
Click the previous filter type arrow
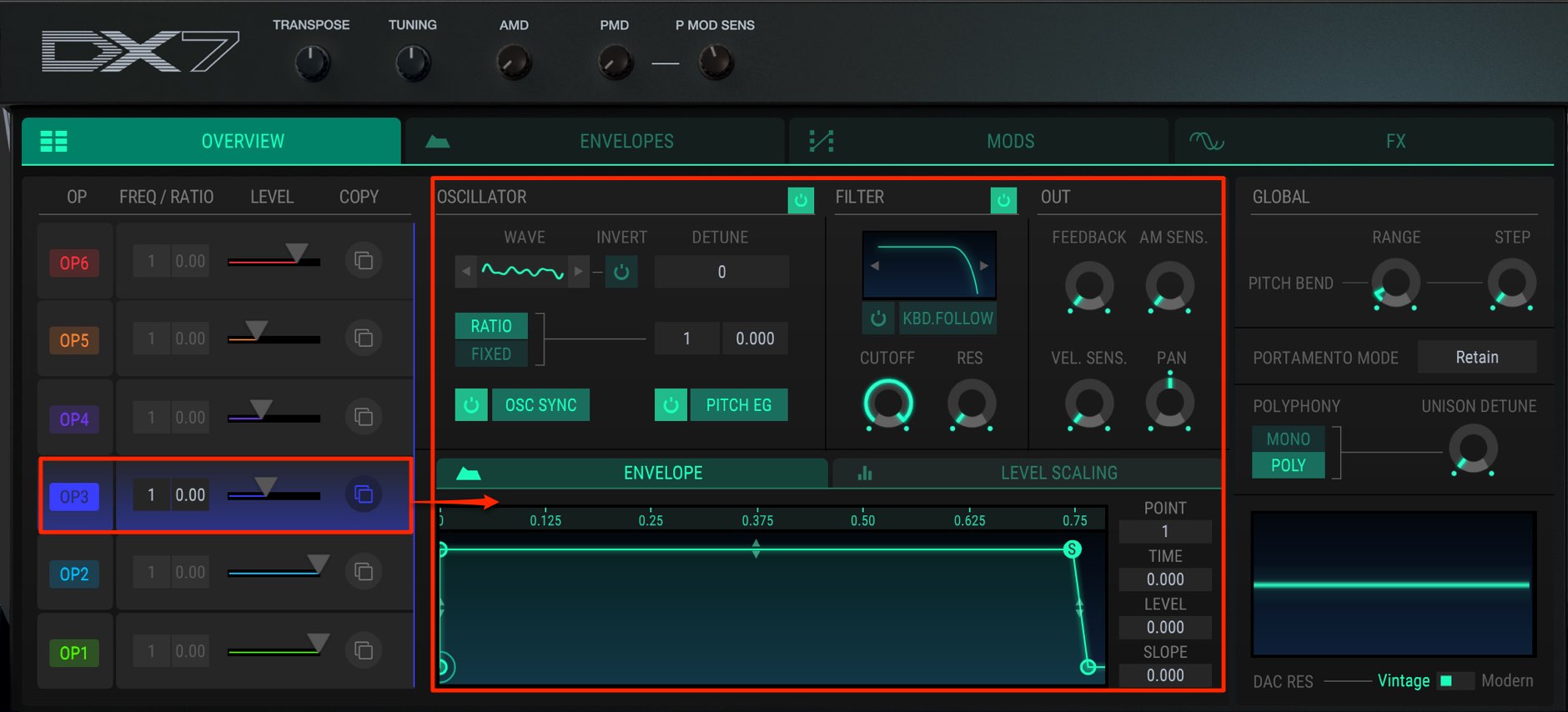875,266
